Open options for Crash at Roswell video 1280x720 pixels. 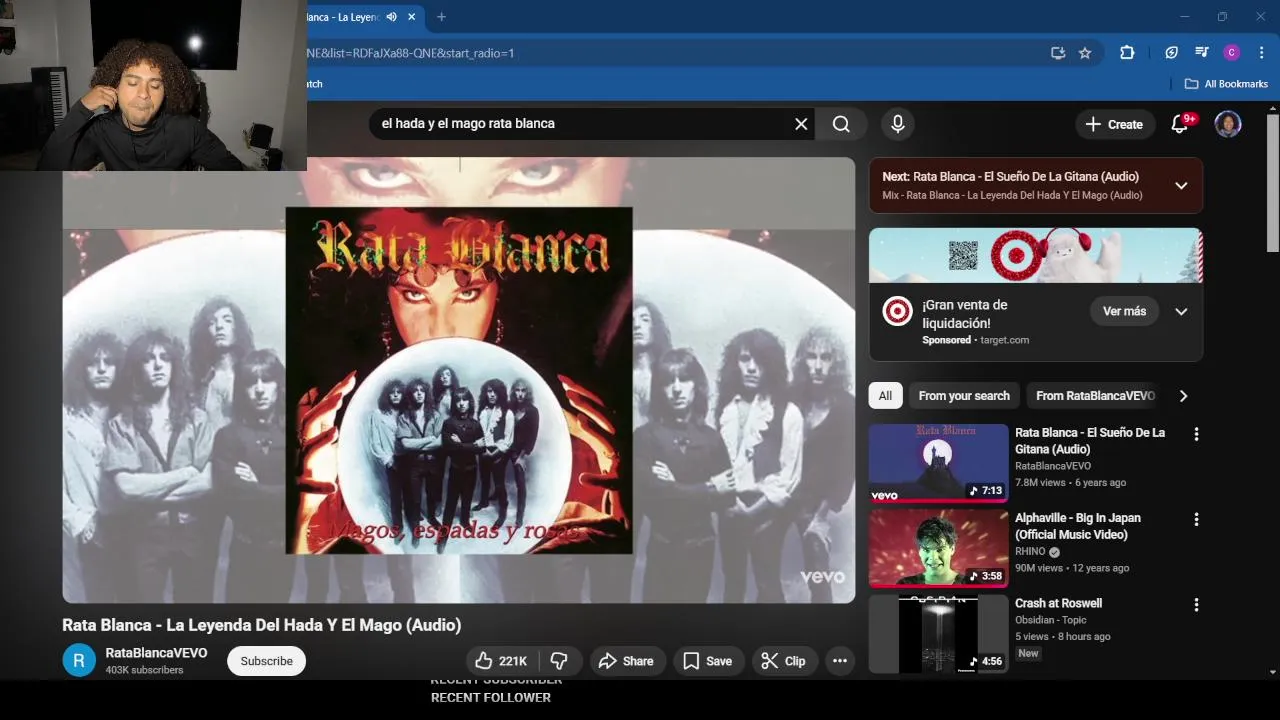pos(1196,605)
